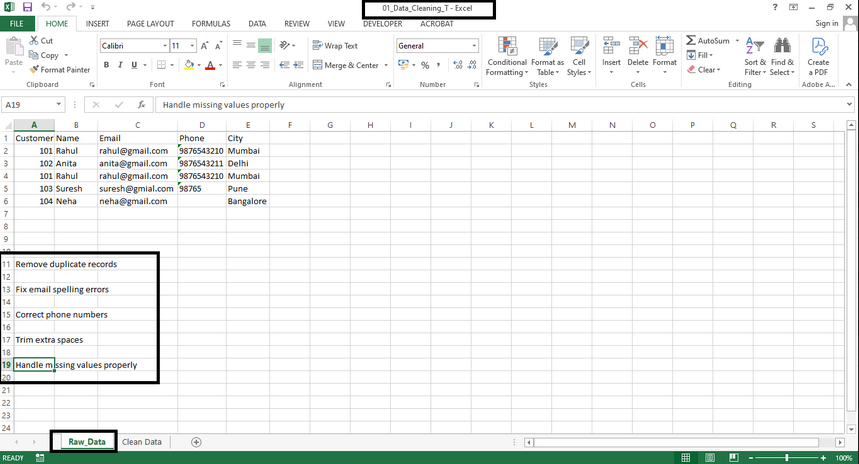Toggle Bold formatting

click(x=106, y=65)
